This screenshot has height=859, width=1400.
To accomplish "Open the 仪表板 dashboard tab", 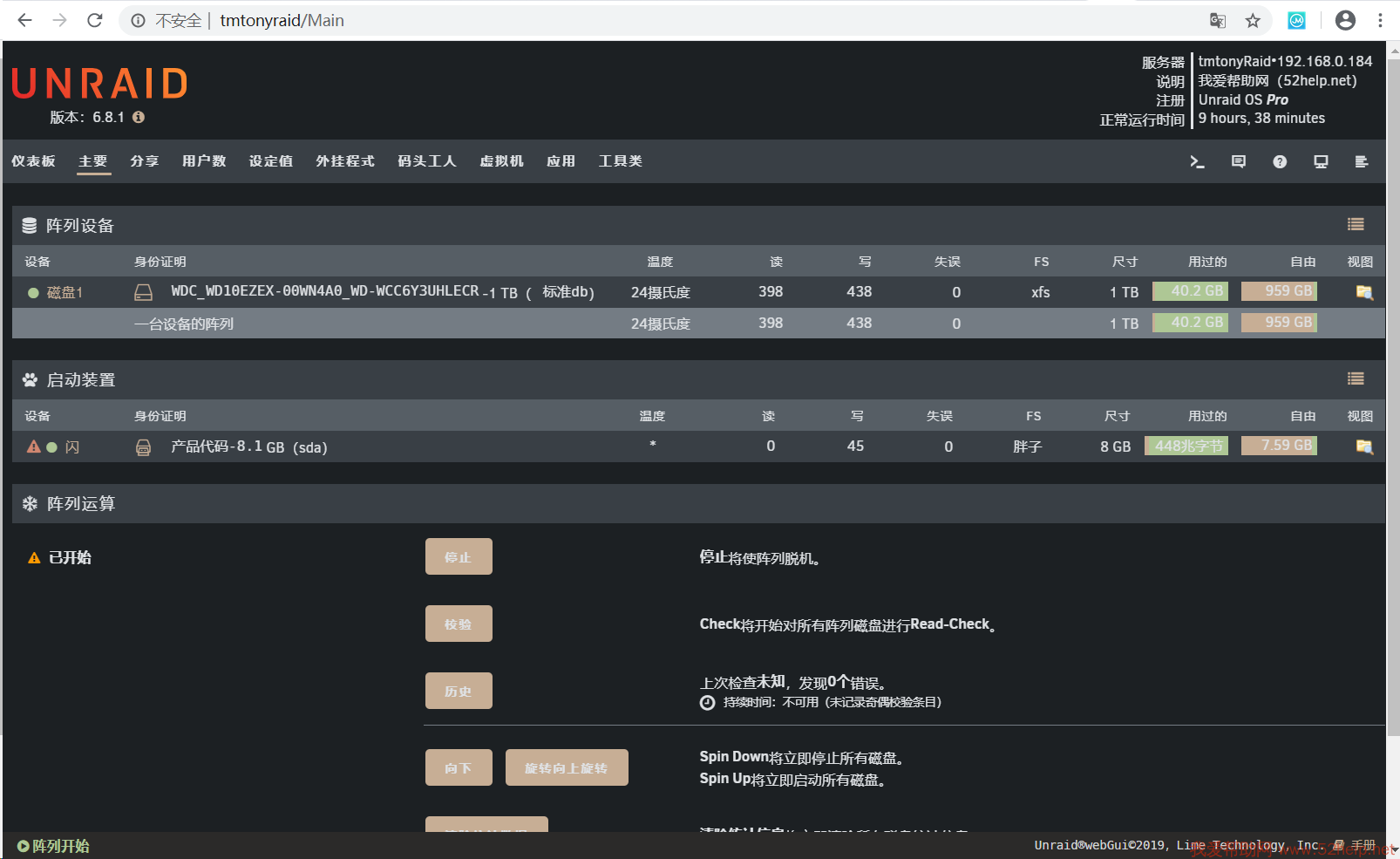I will (x=33, y=161).
